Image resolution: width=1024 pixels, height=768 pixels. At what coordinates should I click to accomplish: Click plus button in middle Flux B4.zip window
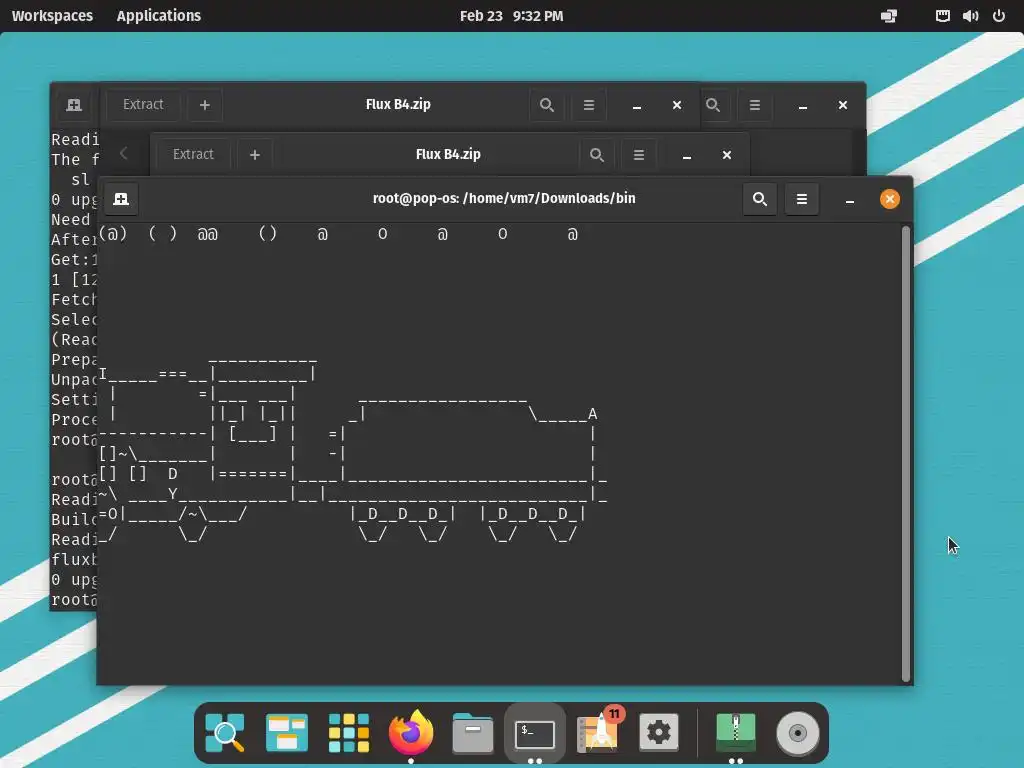tap(255, 155)
